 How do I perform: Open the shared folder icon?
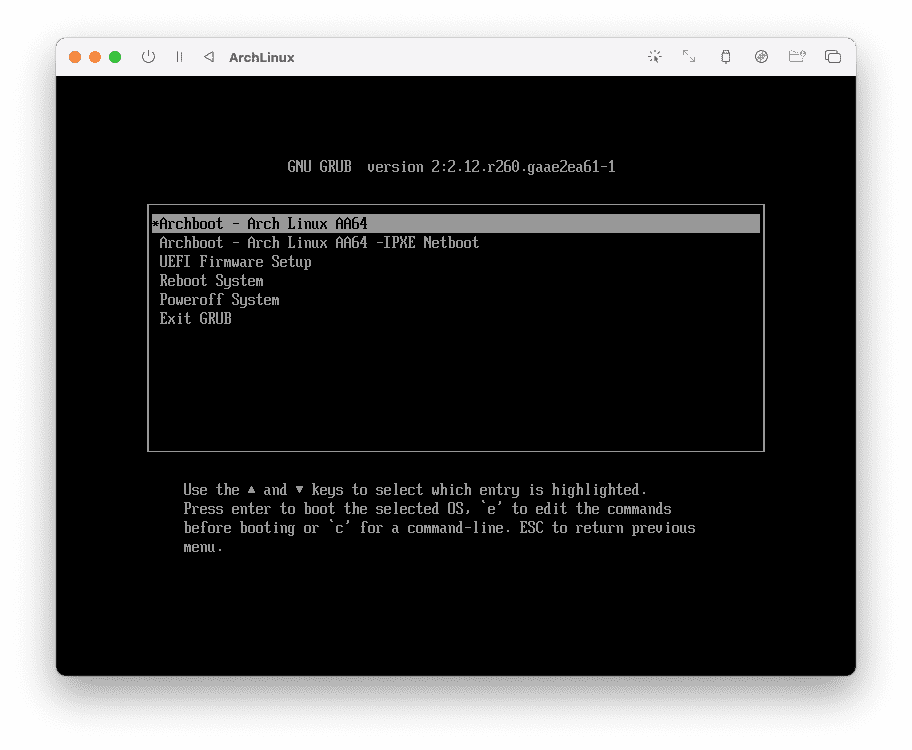[797, 56]
